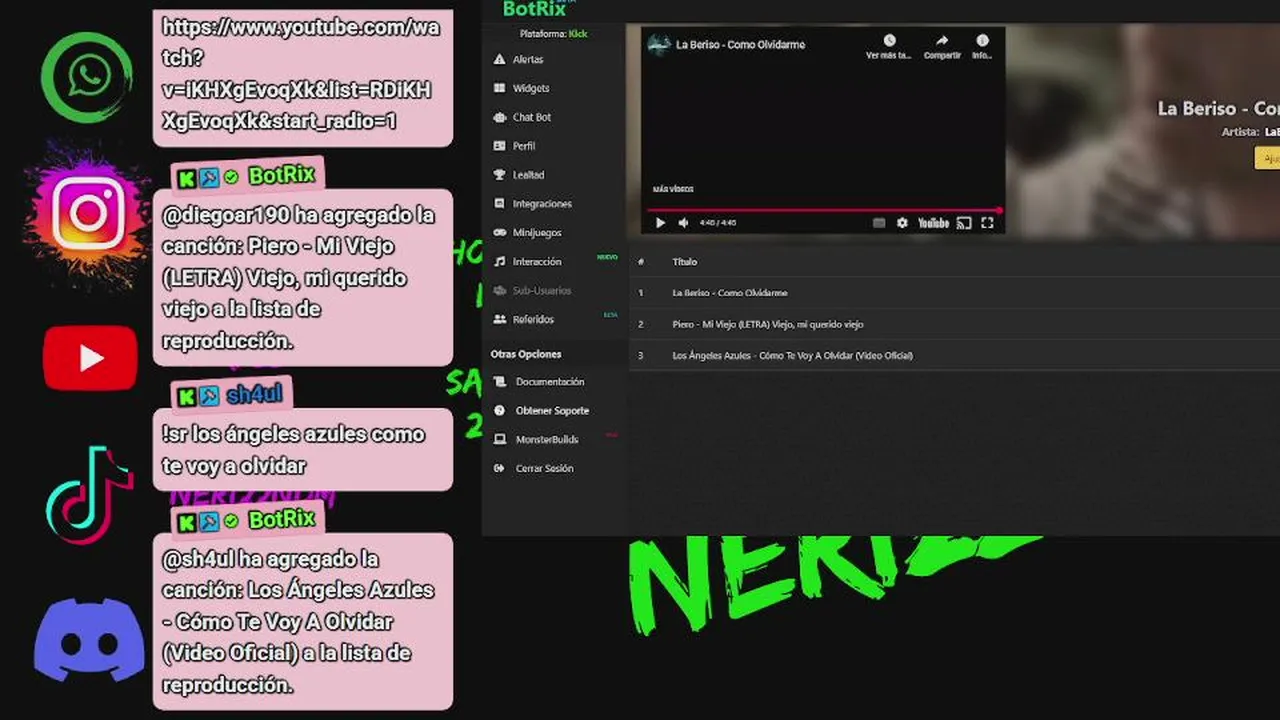Image resolution: width=1280 pixels, height=720 pixels.
Task: Open Alertas in the BotRix sidebar
Action: coord(527,60)
